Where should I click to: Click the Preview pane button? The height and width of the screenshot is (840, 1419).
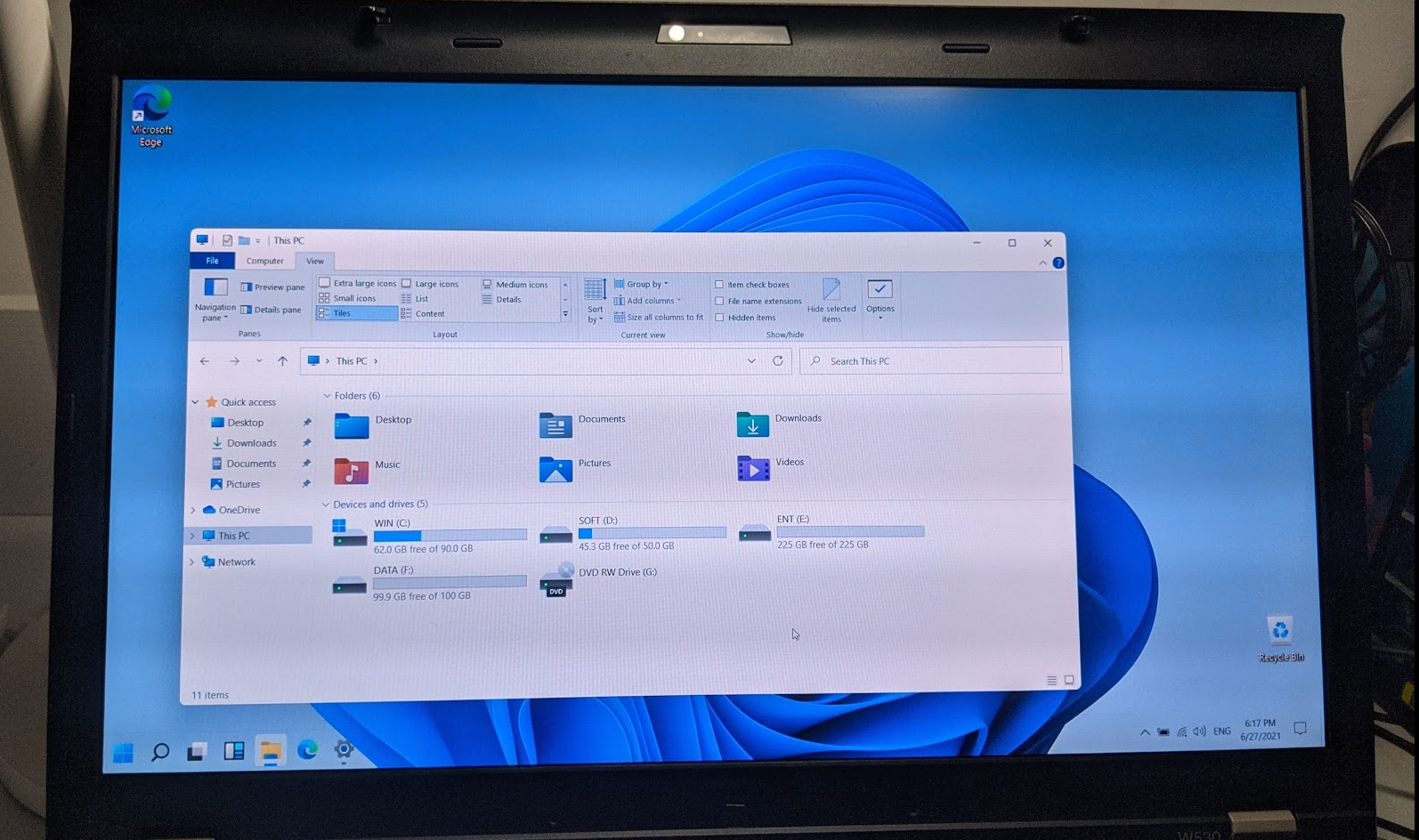[272, 287]
